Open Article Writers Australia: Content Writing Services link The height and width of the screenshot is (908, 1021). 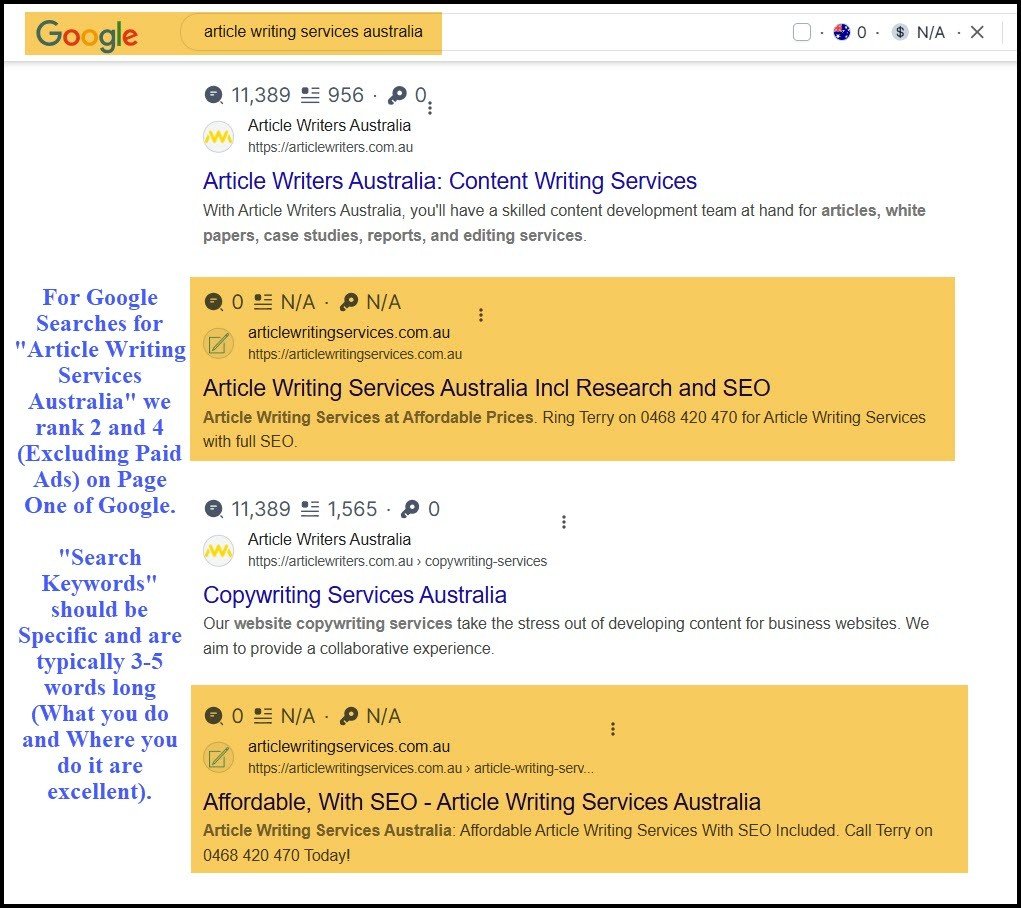[450, 181]
